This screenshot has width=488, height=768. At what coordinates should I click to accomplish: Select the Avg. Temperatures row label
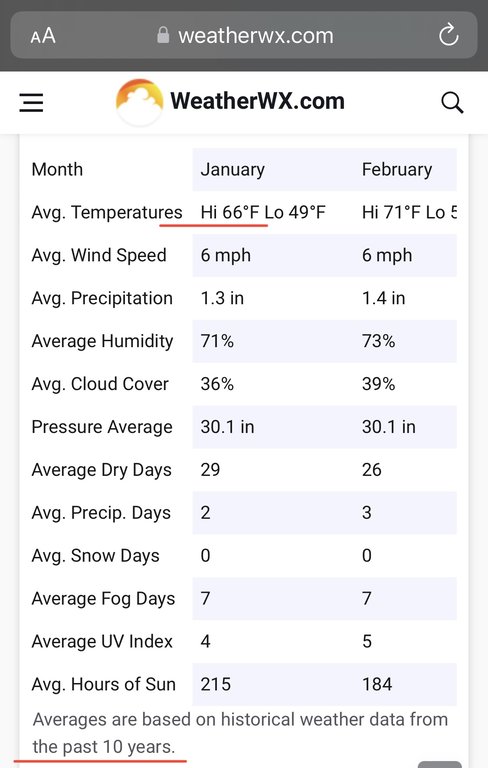(x=107, y=213)
